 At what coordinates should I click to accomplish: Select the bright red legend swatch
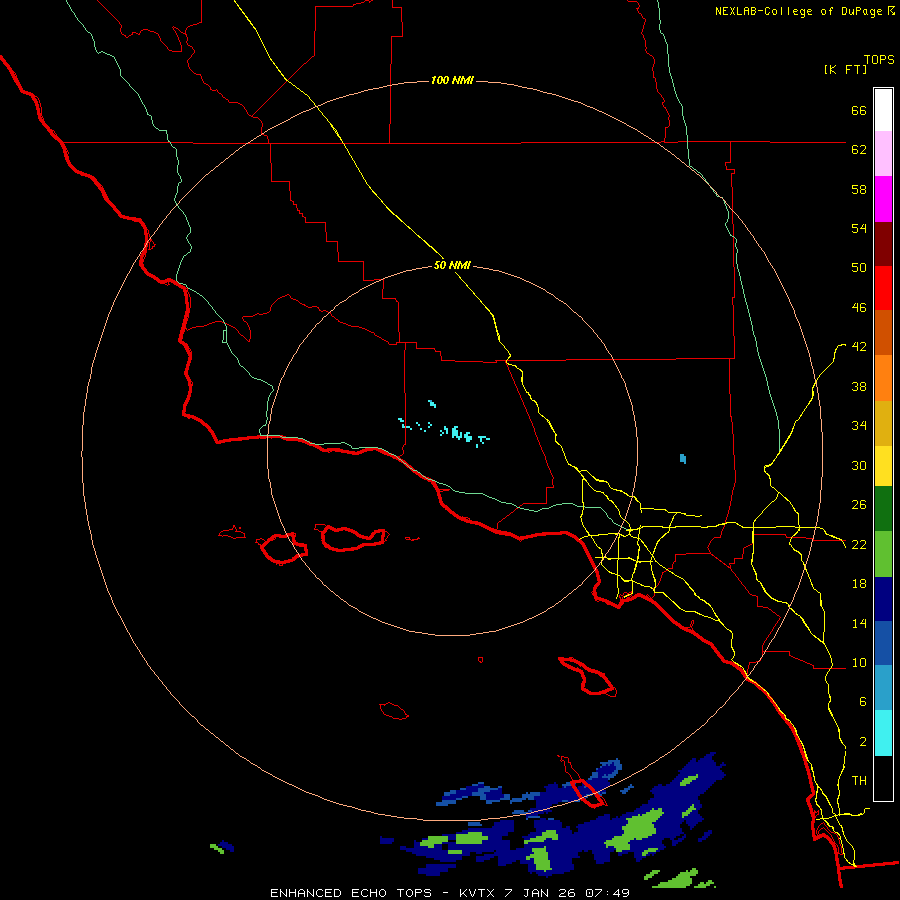[883, 288]
